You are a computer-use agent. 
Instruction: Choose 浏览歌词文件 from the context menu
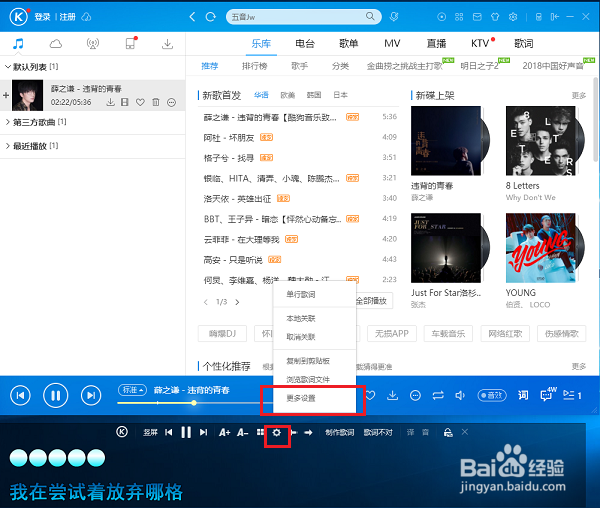coord(308,379)
